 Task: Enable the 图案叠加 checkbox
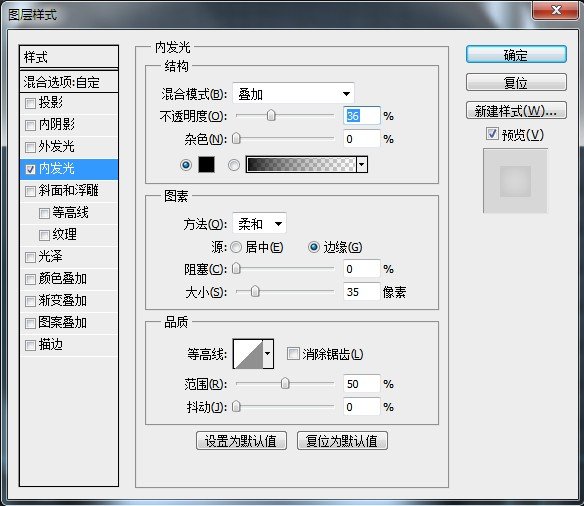(30, 323)
